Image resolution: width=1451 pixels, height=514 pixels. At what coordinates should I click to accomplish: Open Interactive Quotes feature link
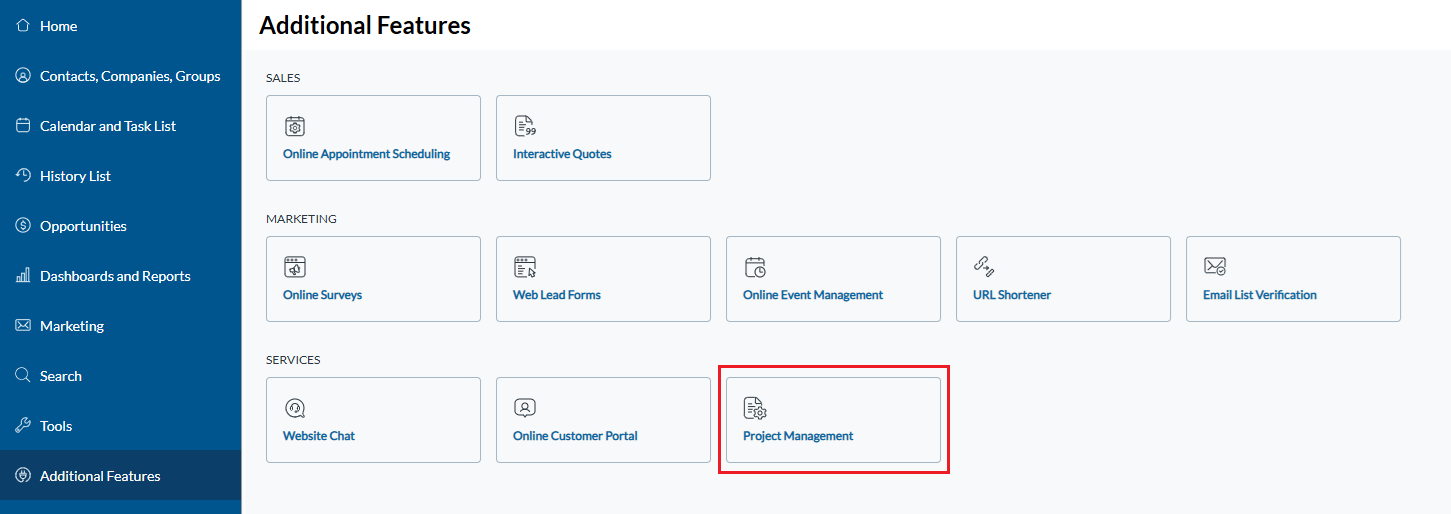[562, 154]
